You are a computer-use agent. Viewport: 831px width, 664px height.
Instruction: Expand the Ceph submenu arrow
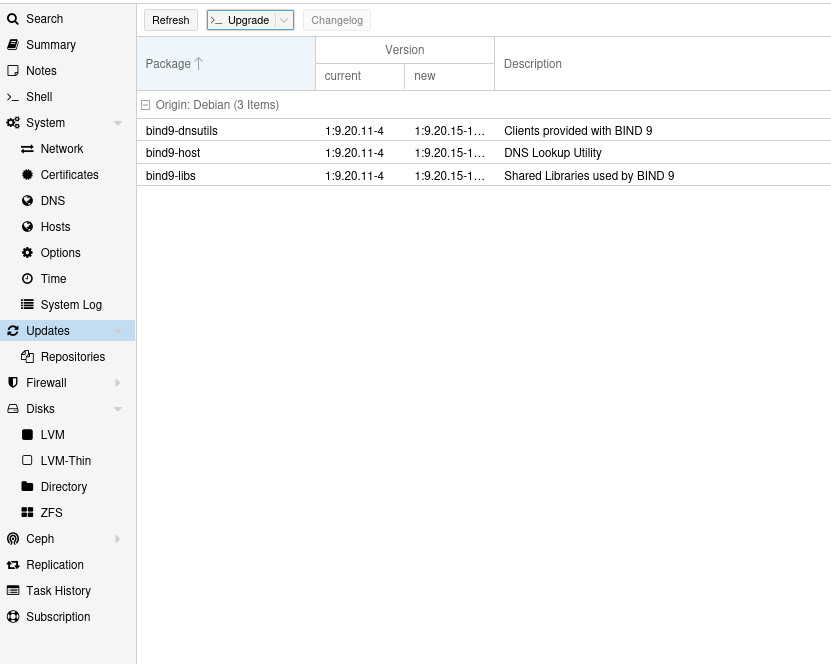click(x=118, y=539)
